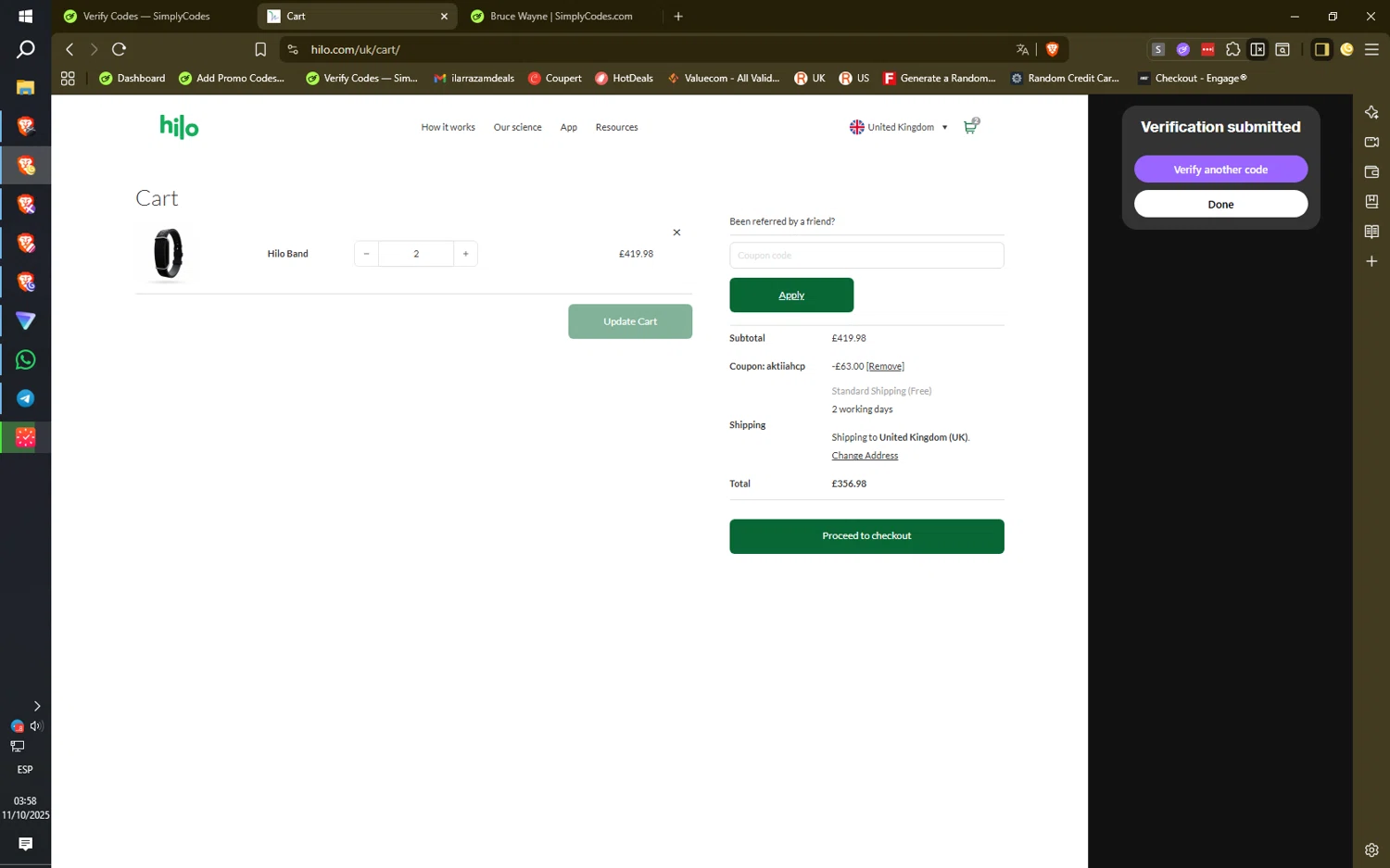Click the Change Address link
1390x868 pixels.
[x=865, y=456]
